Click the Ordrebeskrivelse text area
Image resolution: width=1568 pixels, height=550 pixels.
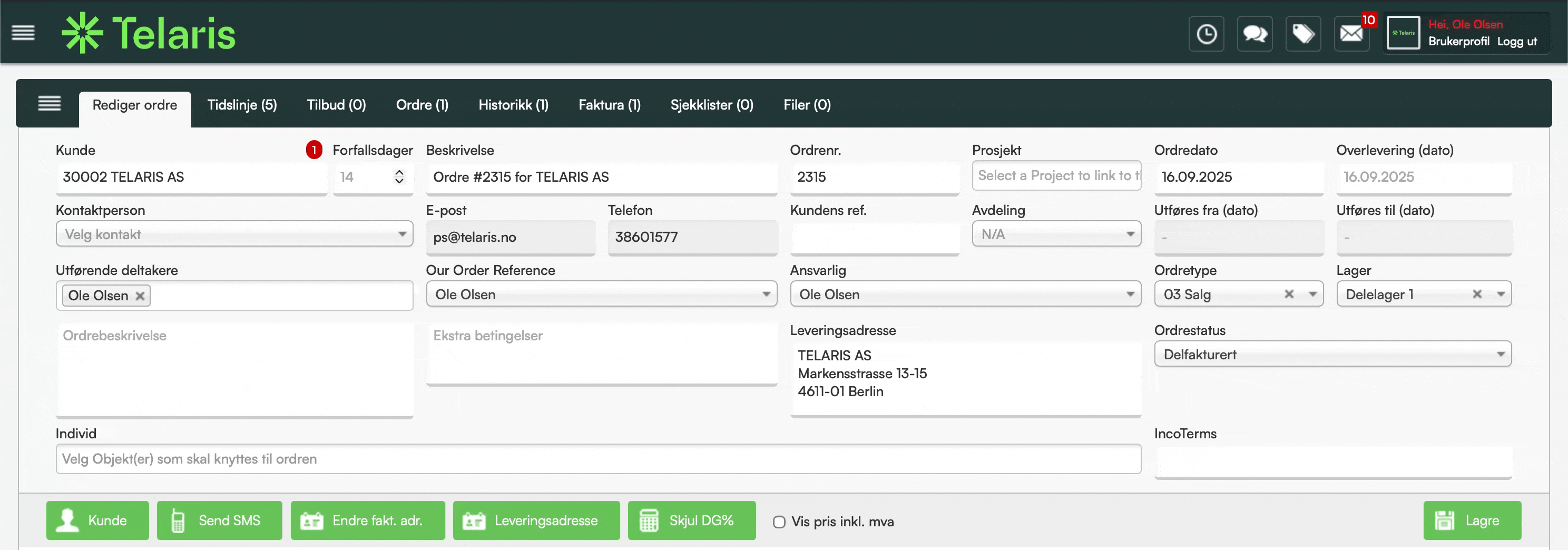(234, 370)
